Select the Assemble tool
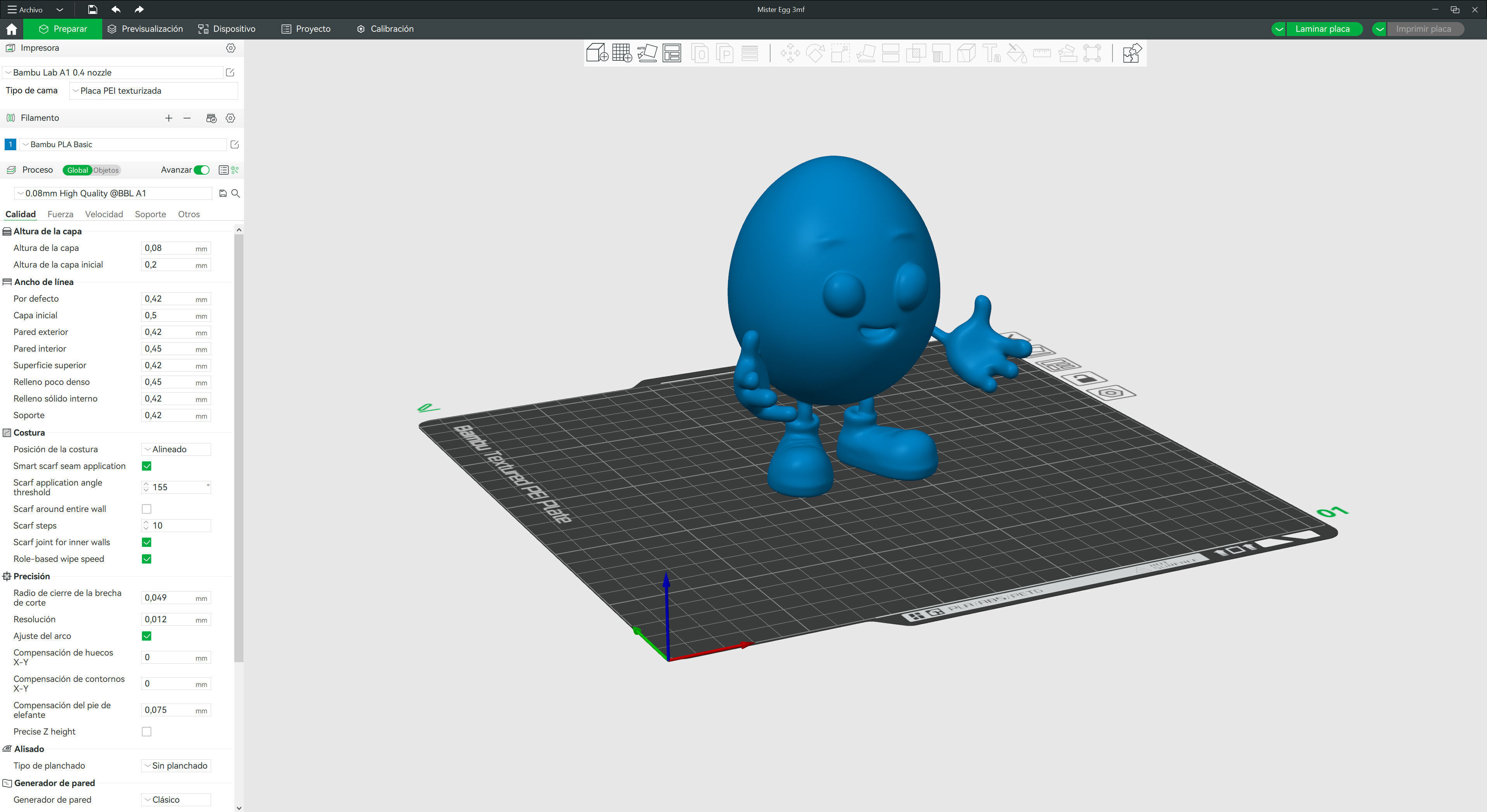The image size is (1487, 812). (1067, 54)
